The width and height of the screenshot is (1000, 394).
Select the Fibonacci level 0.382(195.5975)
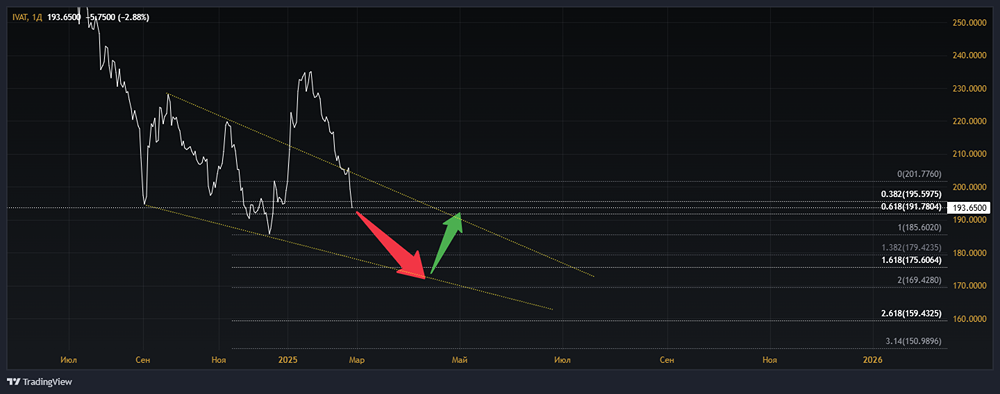911,194
